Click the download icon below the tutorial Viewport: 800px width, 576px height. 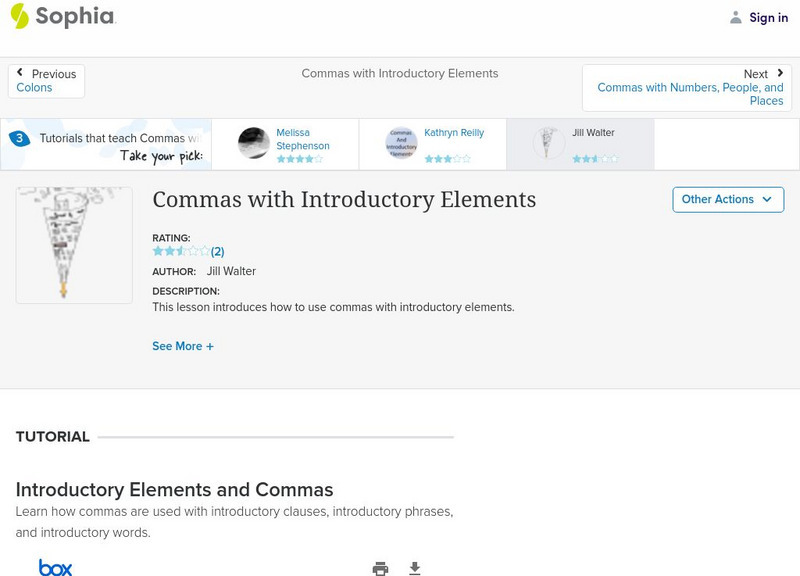click(414, 567)
